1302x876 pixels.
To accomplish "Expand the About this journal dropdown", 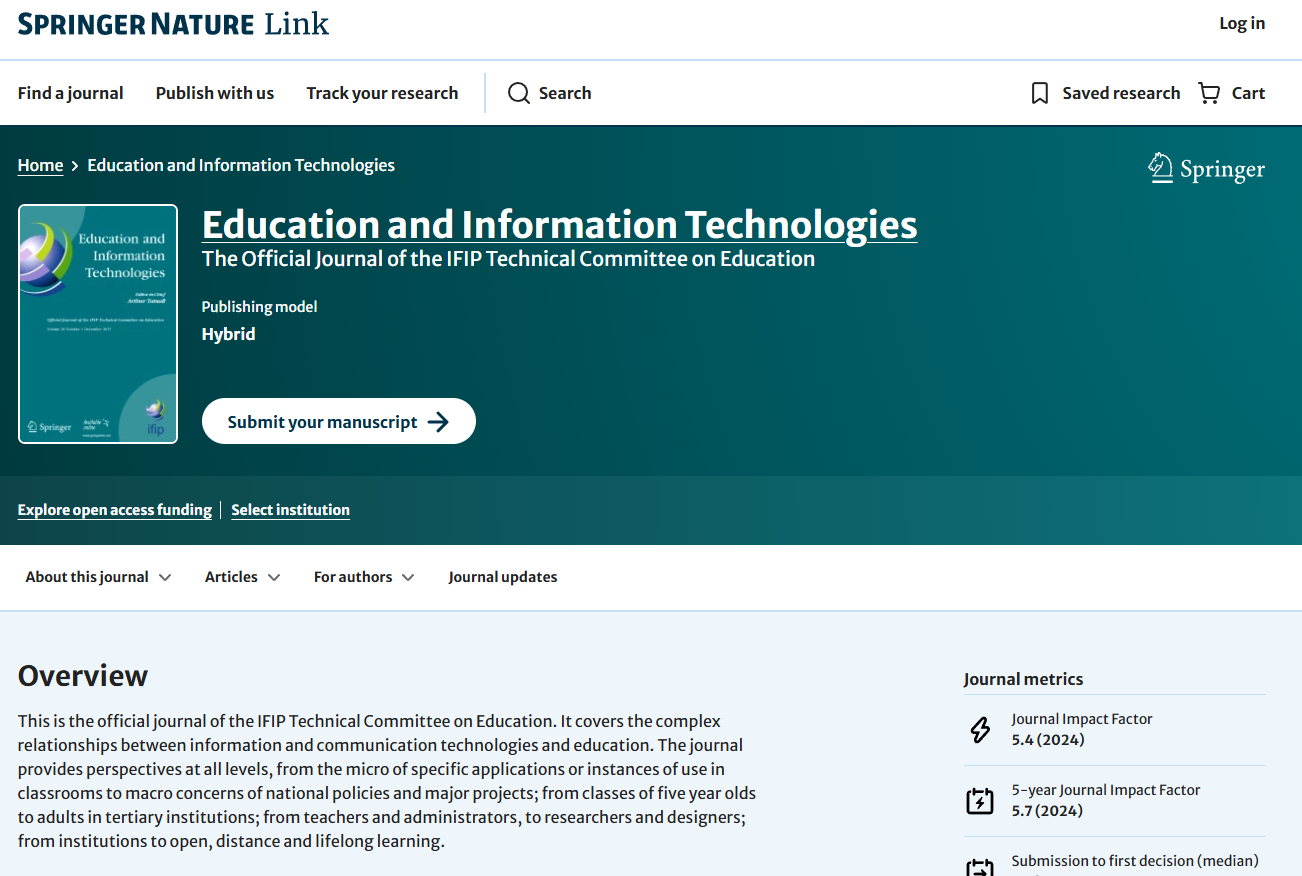I will pos(98,577).
